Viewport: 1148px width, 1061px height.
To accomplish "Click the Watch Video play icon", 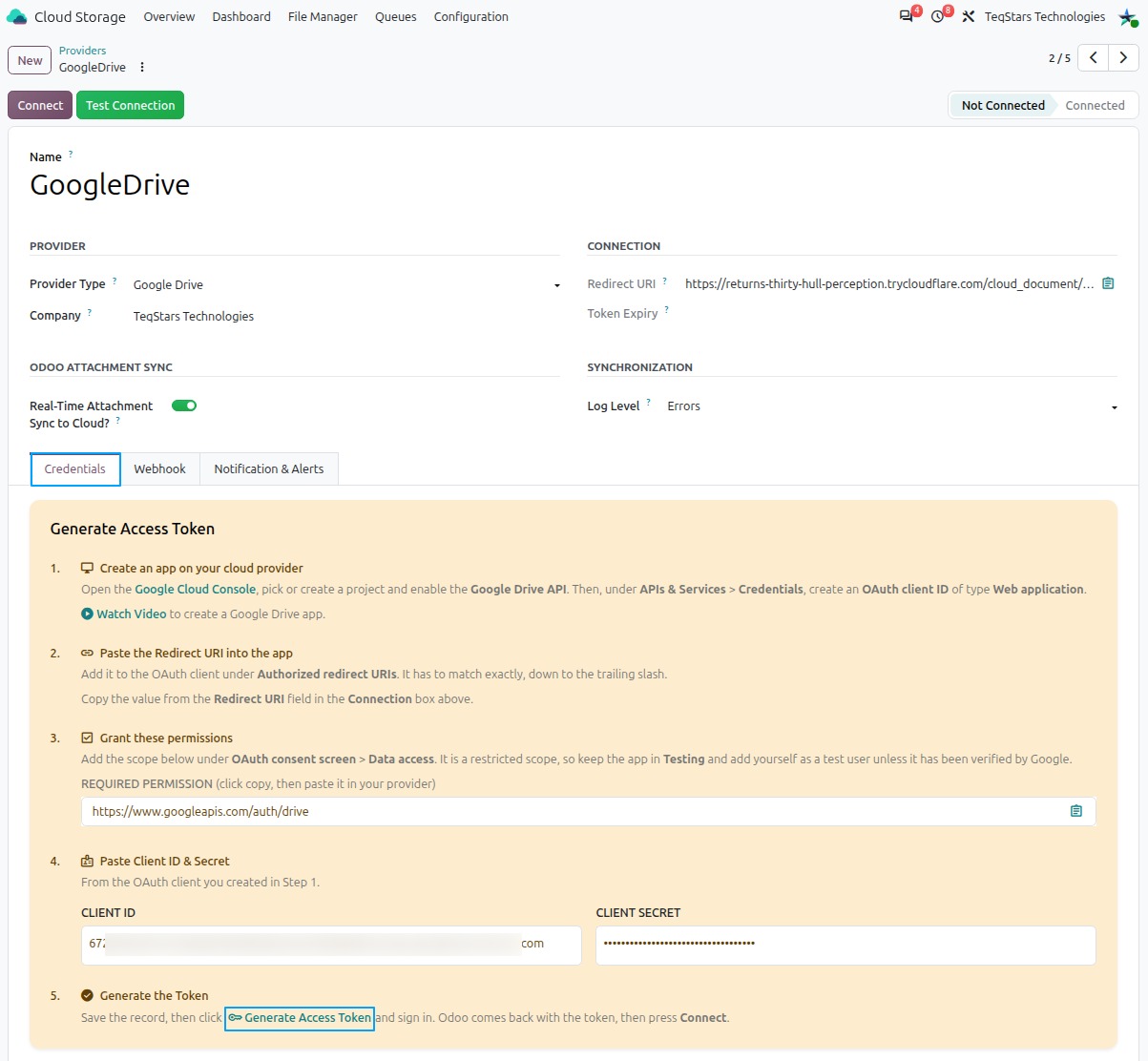I will click(x=88, y=614).
